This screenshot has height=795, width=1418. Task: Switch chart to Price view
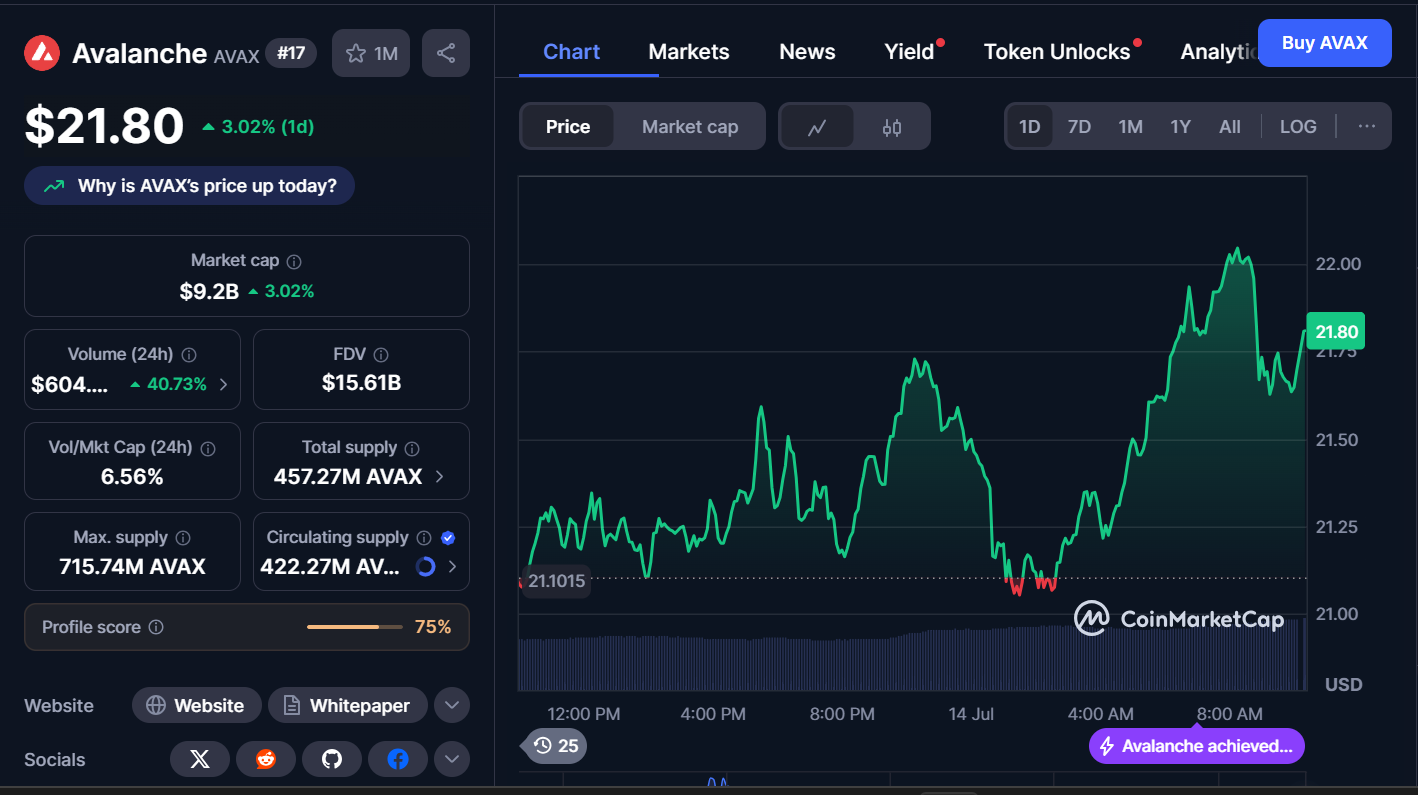pos(568,127)
